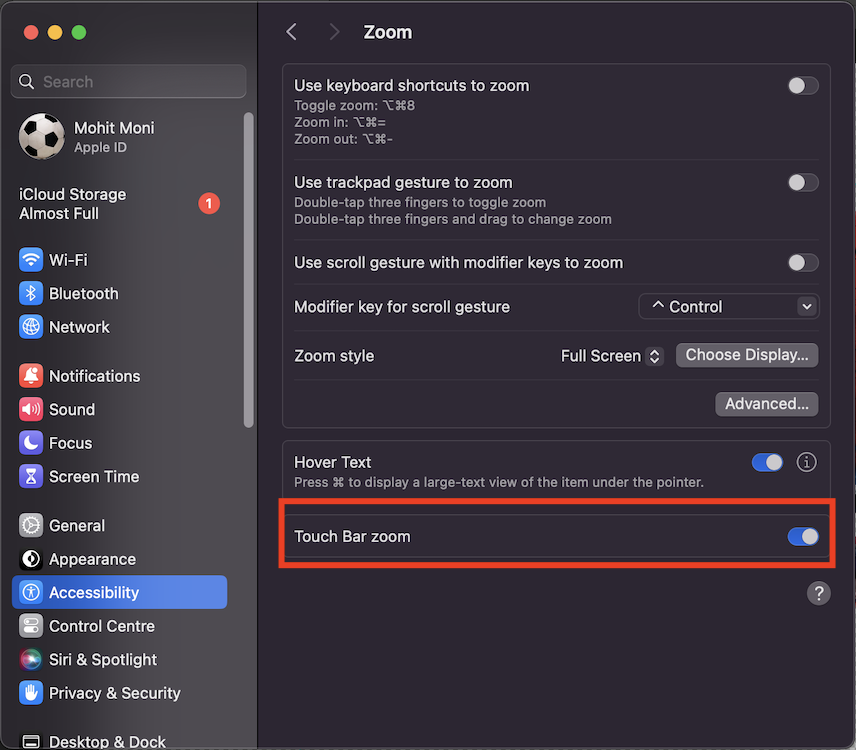Go back using the back chevron
Screen dimensions: 856x750
291,31
